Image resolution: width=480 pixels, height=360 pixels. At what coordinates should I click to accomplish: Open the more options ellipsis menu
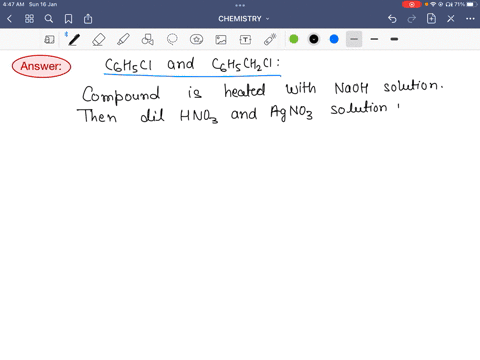(x=470, y=19)
